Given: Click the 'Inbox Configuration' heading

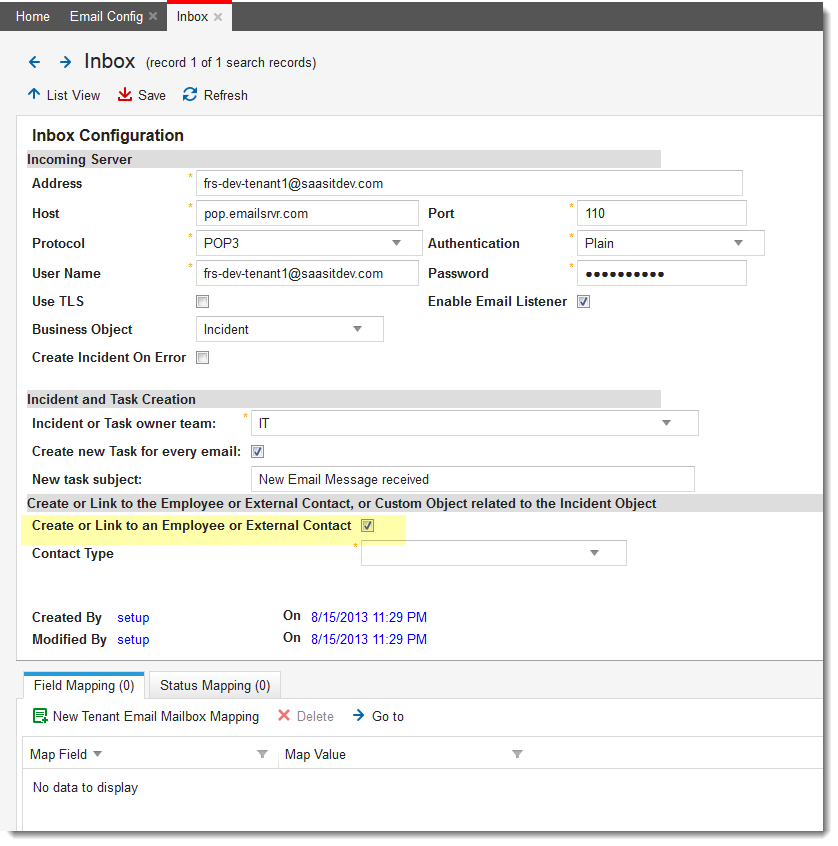Looking at the screenshot, I should tap(108, 135).
